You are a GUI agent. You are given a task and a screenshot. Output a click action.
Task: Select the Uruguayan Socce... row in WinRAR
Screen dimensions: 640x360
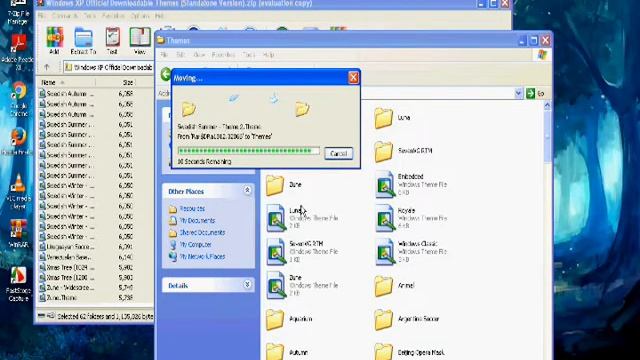87,247
